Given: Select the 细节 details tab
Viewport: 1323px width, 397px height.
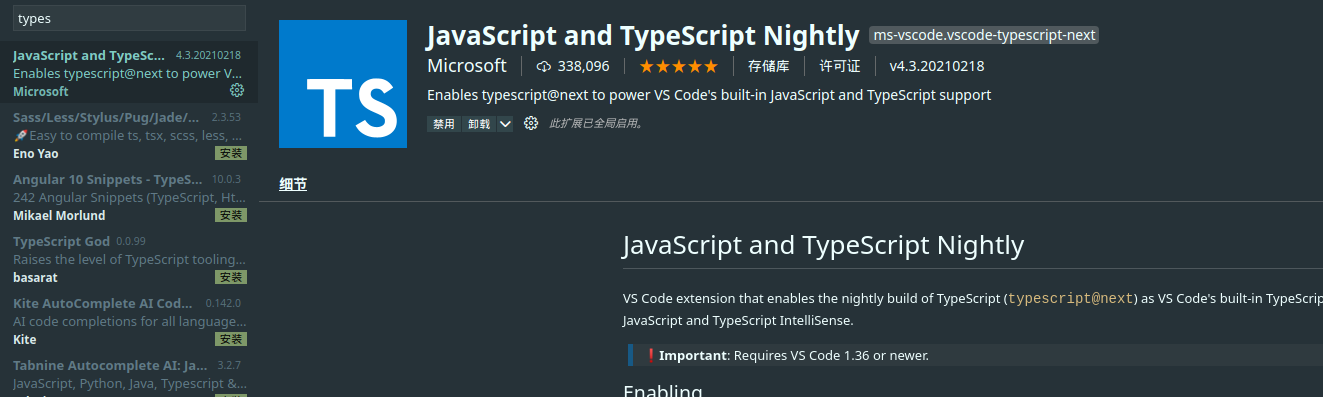Looking at the screenshot, I should tap(293, 184).
